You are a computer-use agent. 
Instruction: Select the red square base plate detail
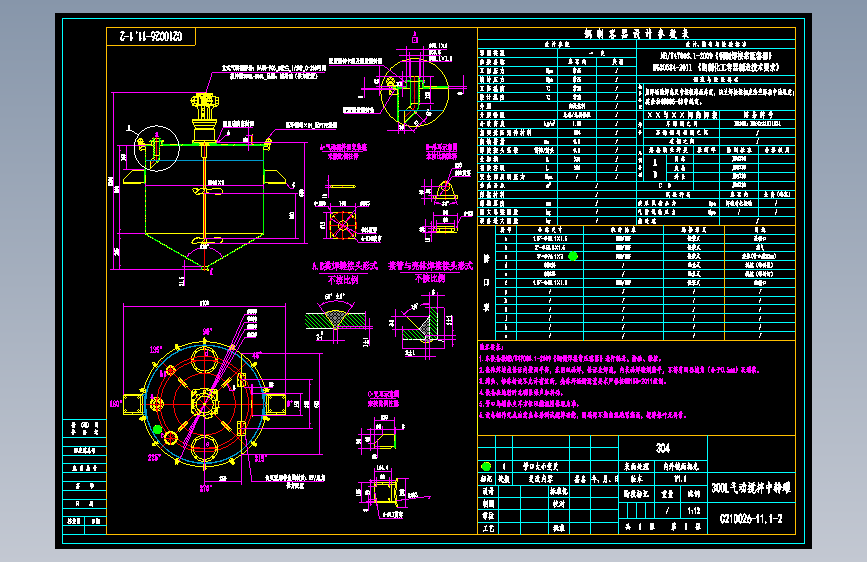342,225
